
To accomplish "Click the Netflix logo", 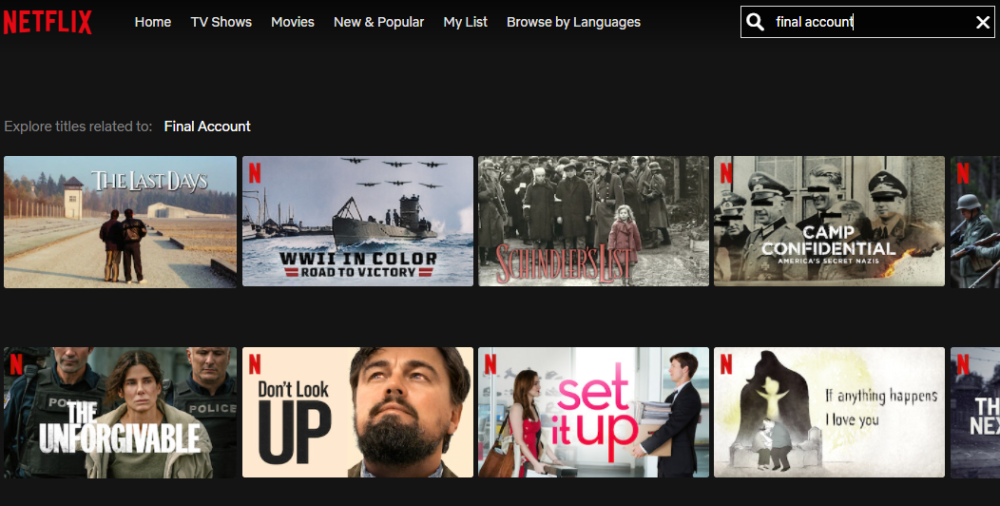I will point(47,22).
